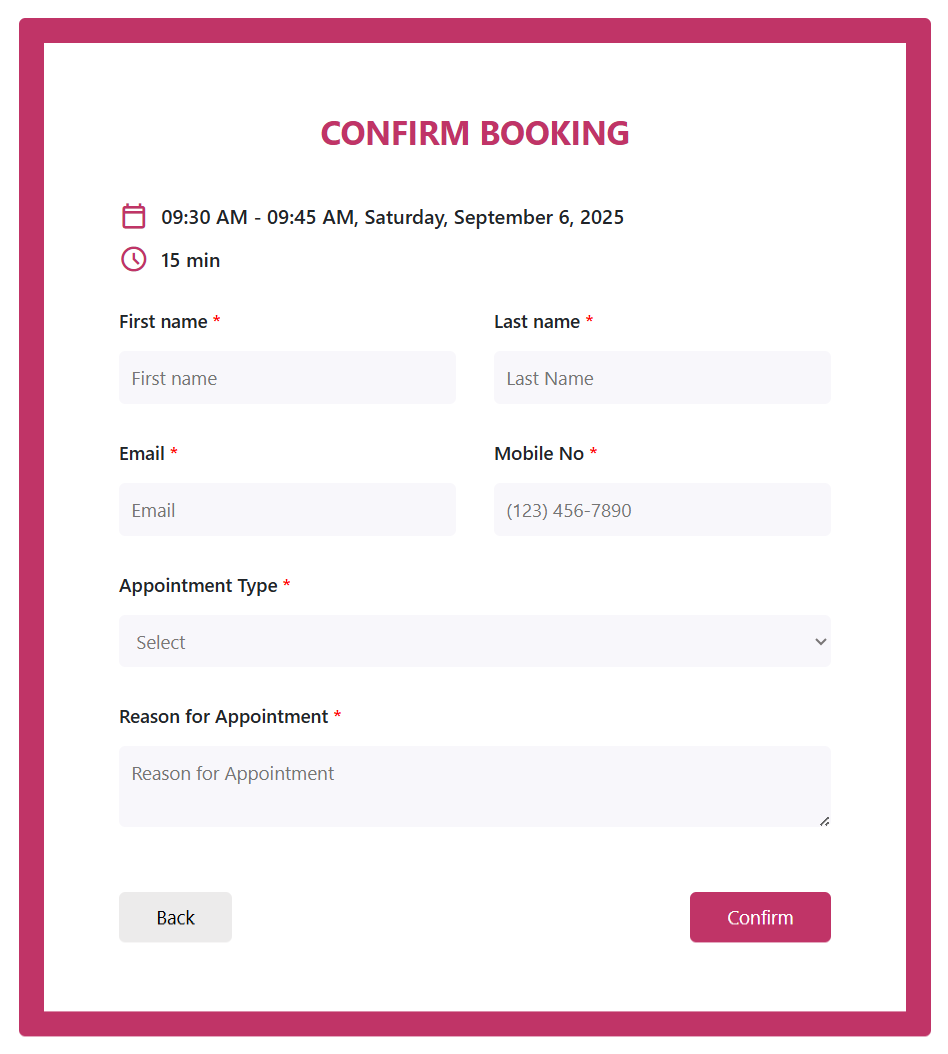948x1054 pixels.
Task: Click the appointment time text for September 6
Action: coord(391,216)
